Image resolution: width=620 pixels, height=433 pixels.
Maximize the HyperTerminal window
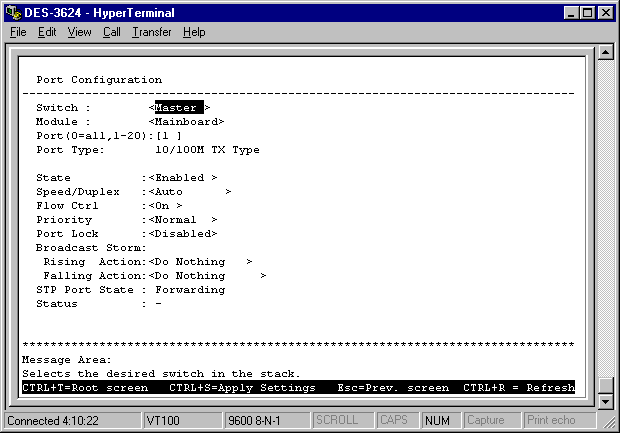(587, 12)
